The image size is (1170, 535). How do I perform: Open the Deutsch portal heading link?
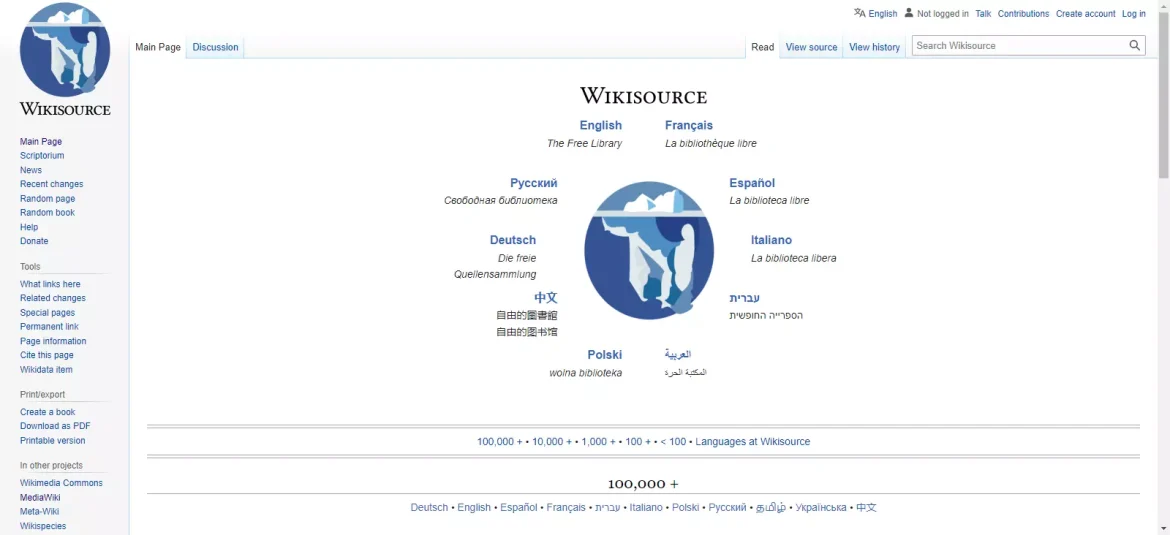513,240
